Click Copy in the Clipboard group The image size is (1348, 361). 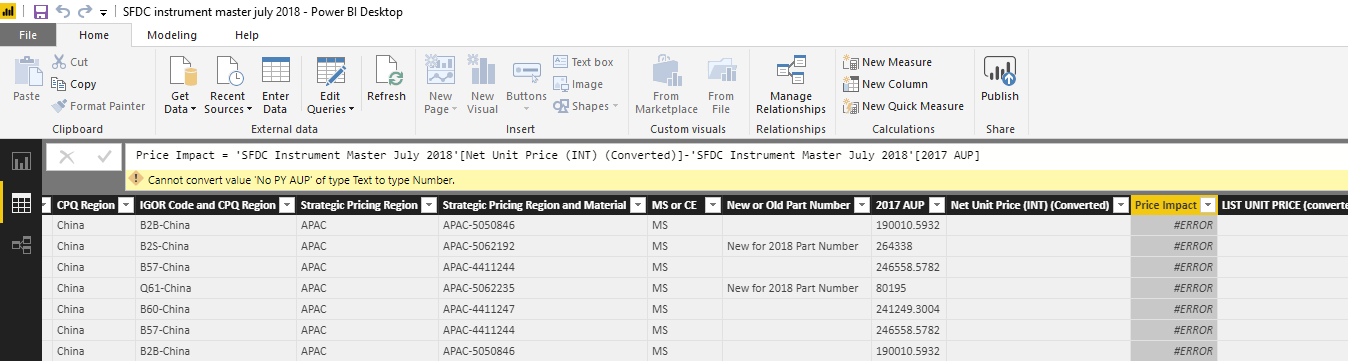74,84
